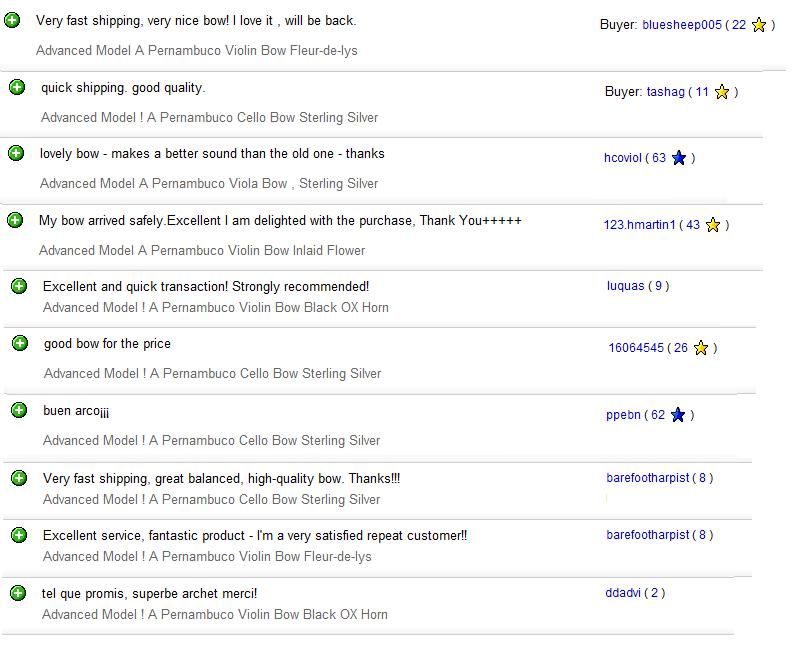The width and height of the screenshot is (804, 651).
Task: Open buyer bluesheep005's profile
Action: pyautogui.click(x=681, y=25)
